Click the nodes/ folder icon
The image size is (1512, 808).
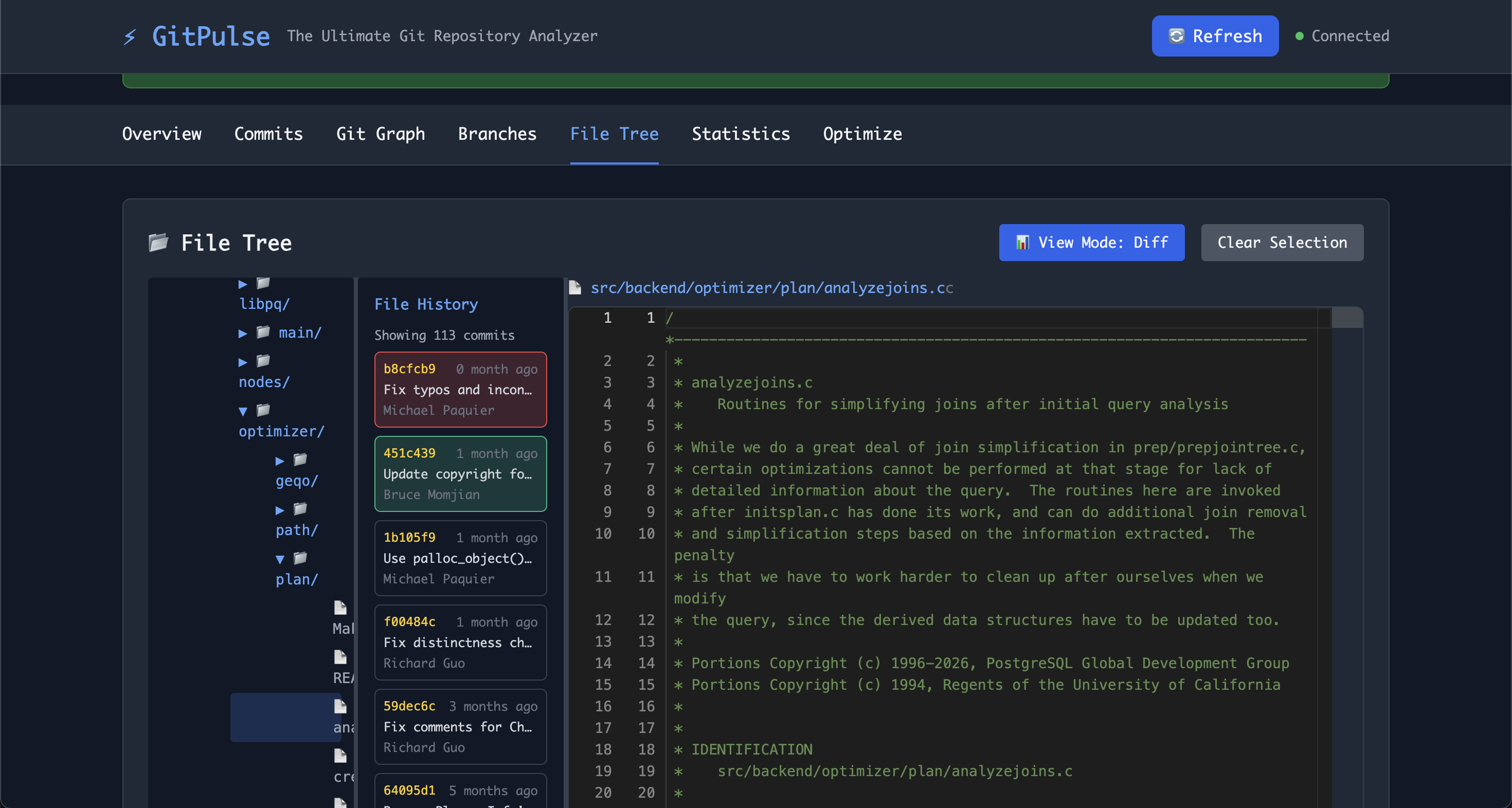pyautogui.click(x=262, y=361)
